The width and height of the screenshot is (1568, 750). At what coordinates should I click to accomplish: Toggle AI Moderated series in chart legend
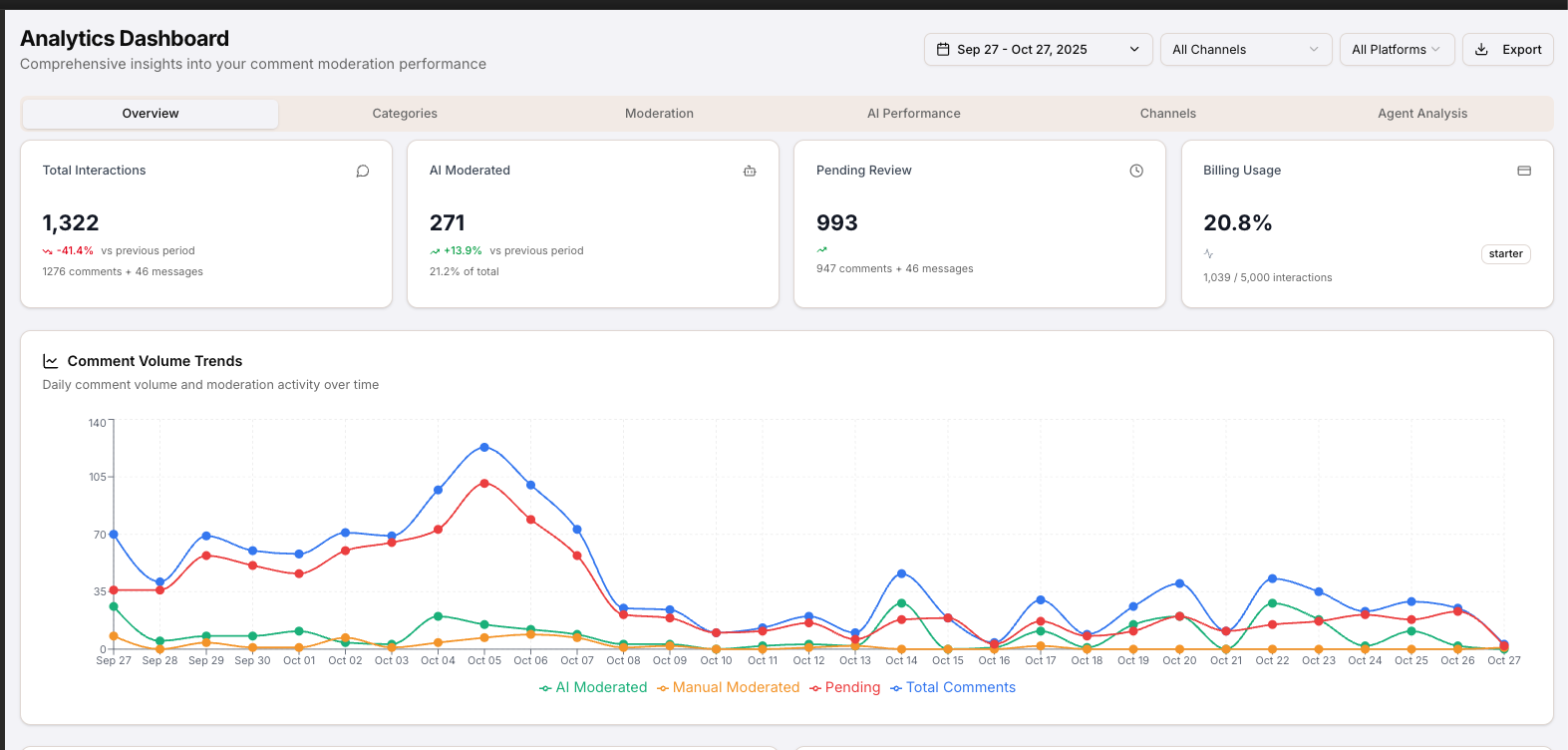pos(593,687)
